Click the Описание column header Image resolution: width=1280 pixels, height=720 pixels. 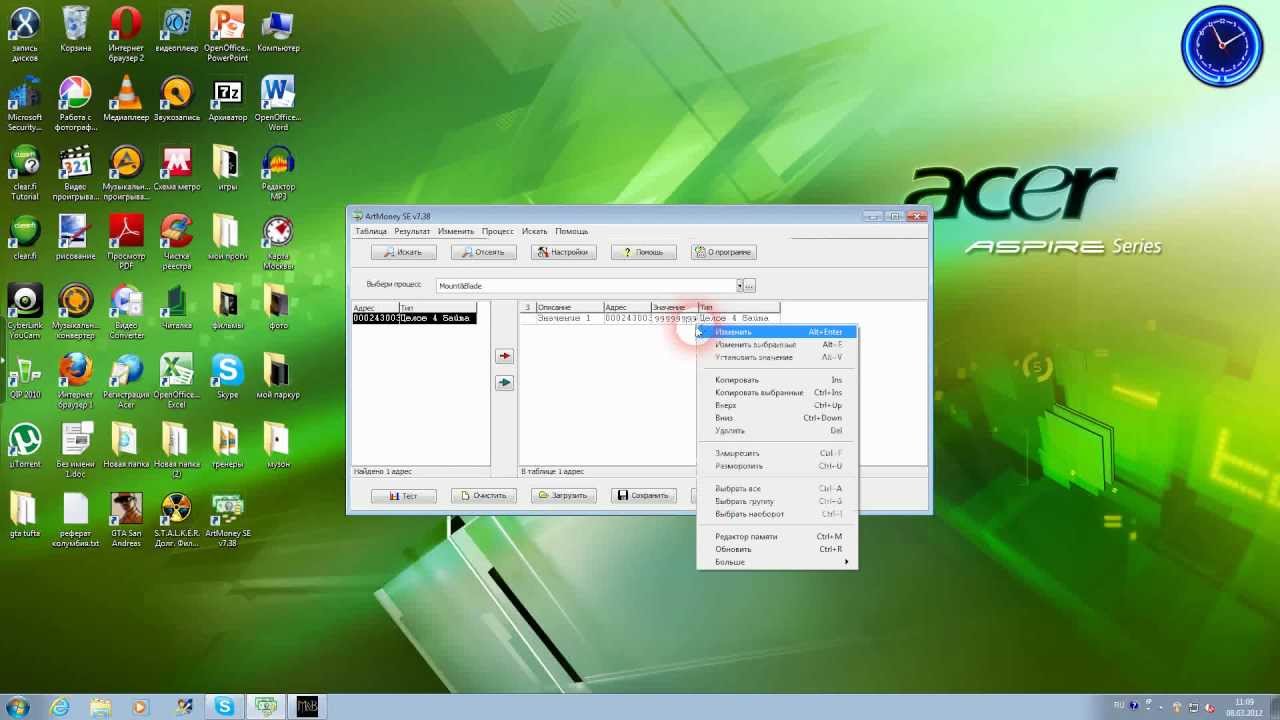[x=569, y=307]
